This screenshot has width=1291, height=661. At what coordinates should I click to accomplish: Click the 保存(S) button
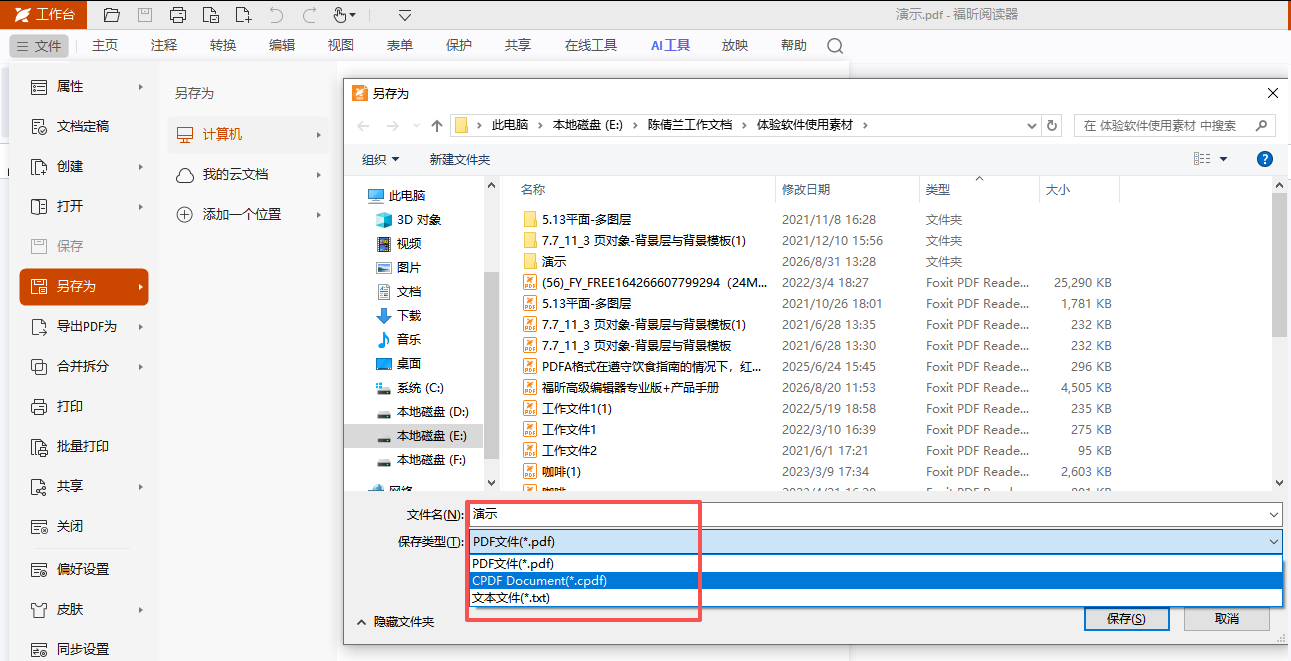pyautogui.click(x=1126, y=619)
